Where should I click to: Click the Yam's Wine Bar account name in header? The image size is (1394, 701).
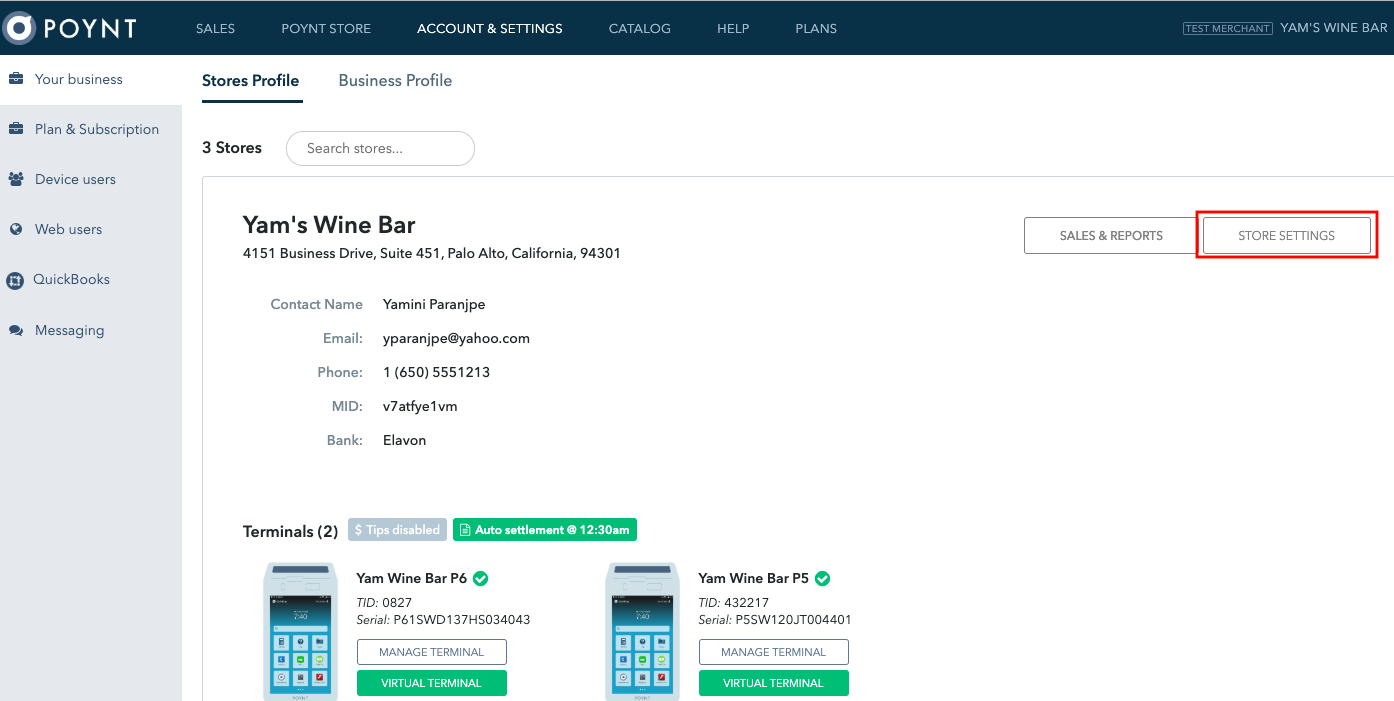1334,28
